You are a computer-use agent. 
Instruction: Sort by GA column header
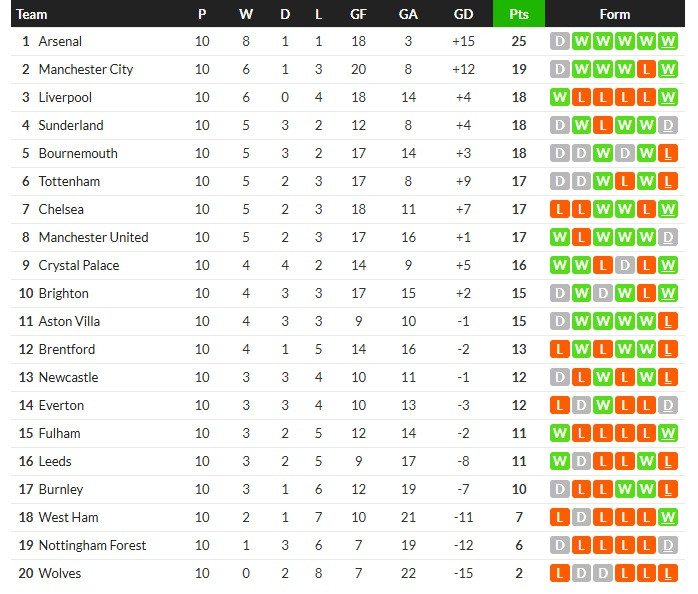tap(408, 14)
